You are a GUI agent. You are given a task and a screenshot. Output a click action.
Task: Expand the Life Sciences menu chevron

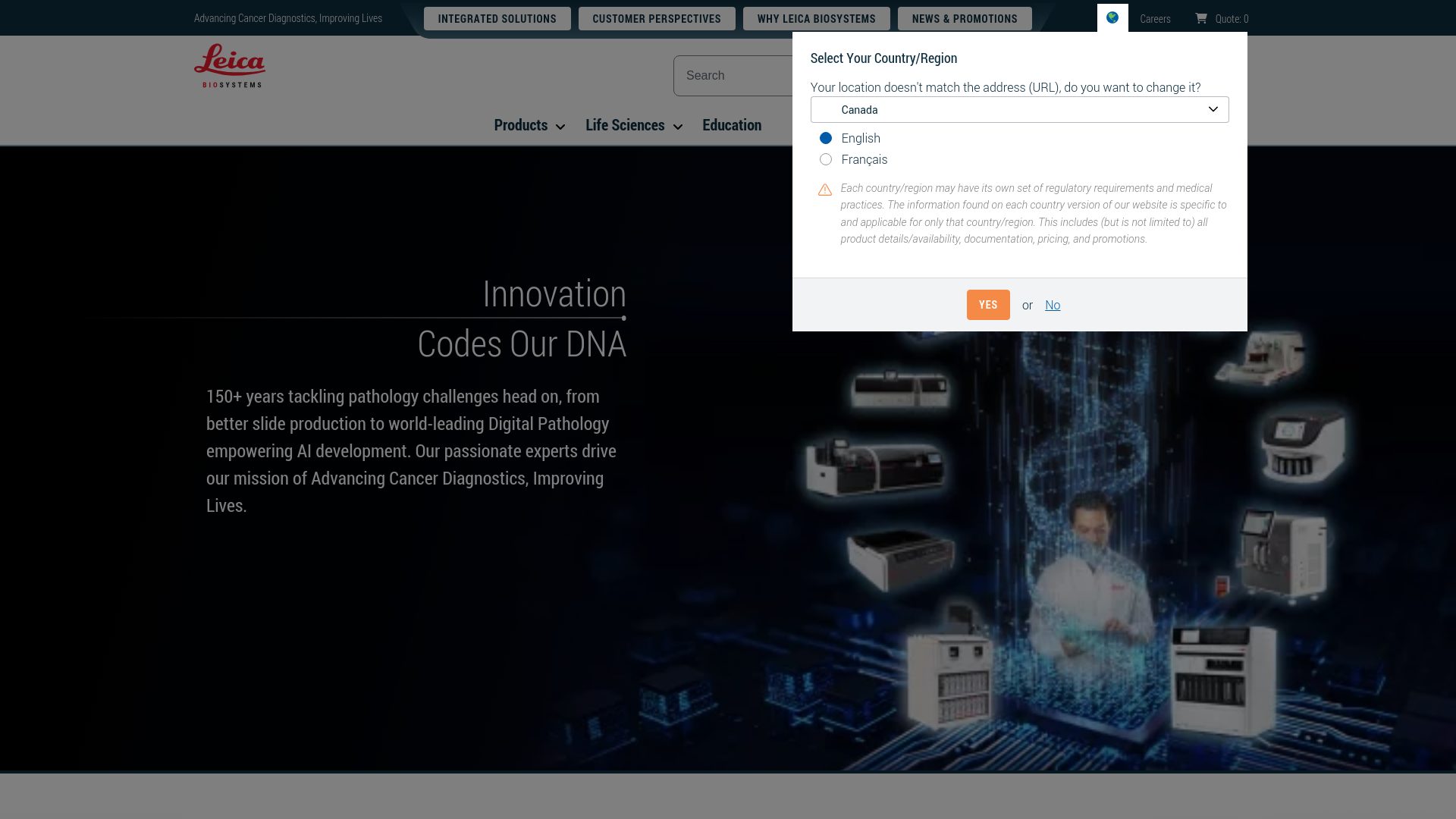click(x=678, y=127)
